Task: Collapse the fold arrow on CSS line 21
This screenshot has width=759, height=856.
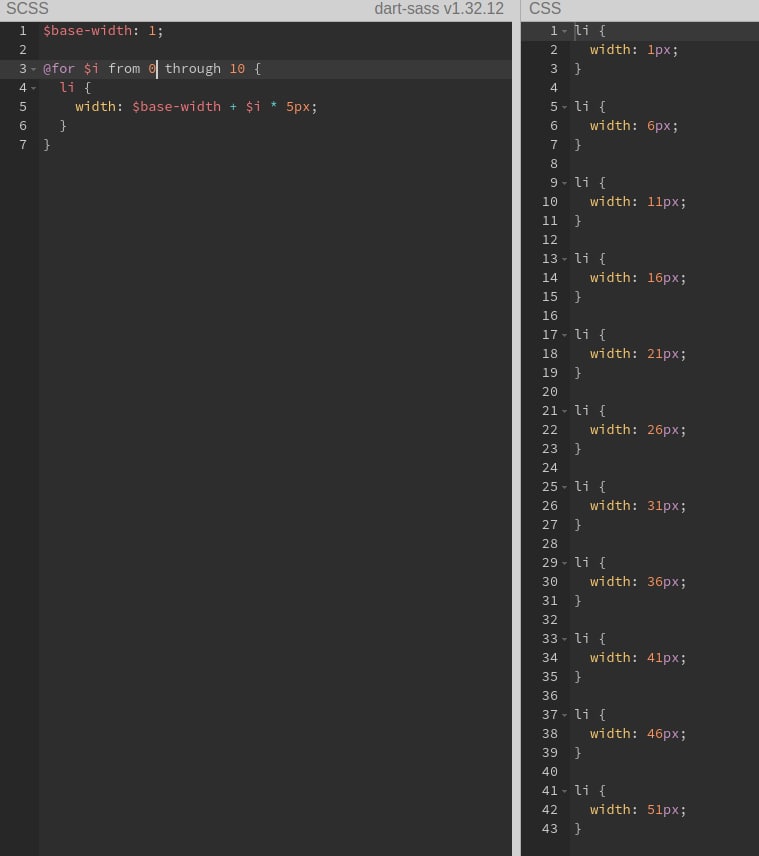Action: click(565, 411)
